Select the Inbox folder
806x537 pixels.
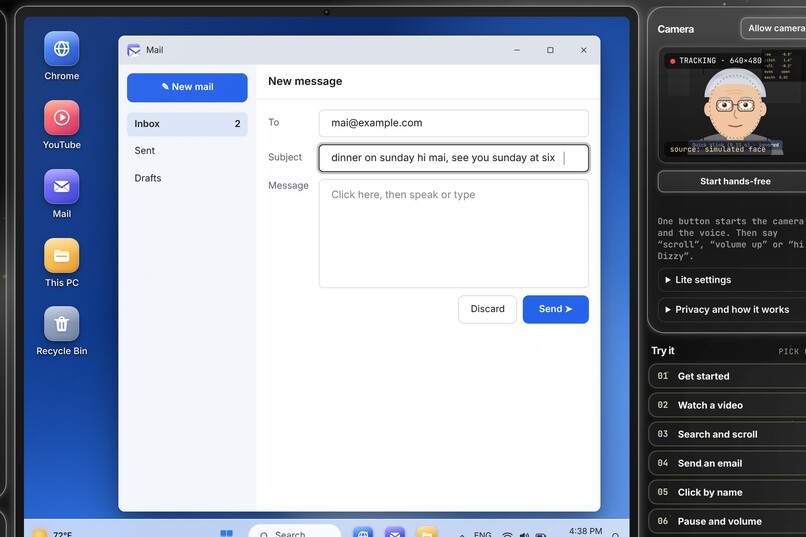(x=187, y=124)
